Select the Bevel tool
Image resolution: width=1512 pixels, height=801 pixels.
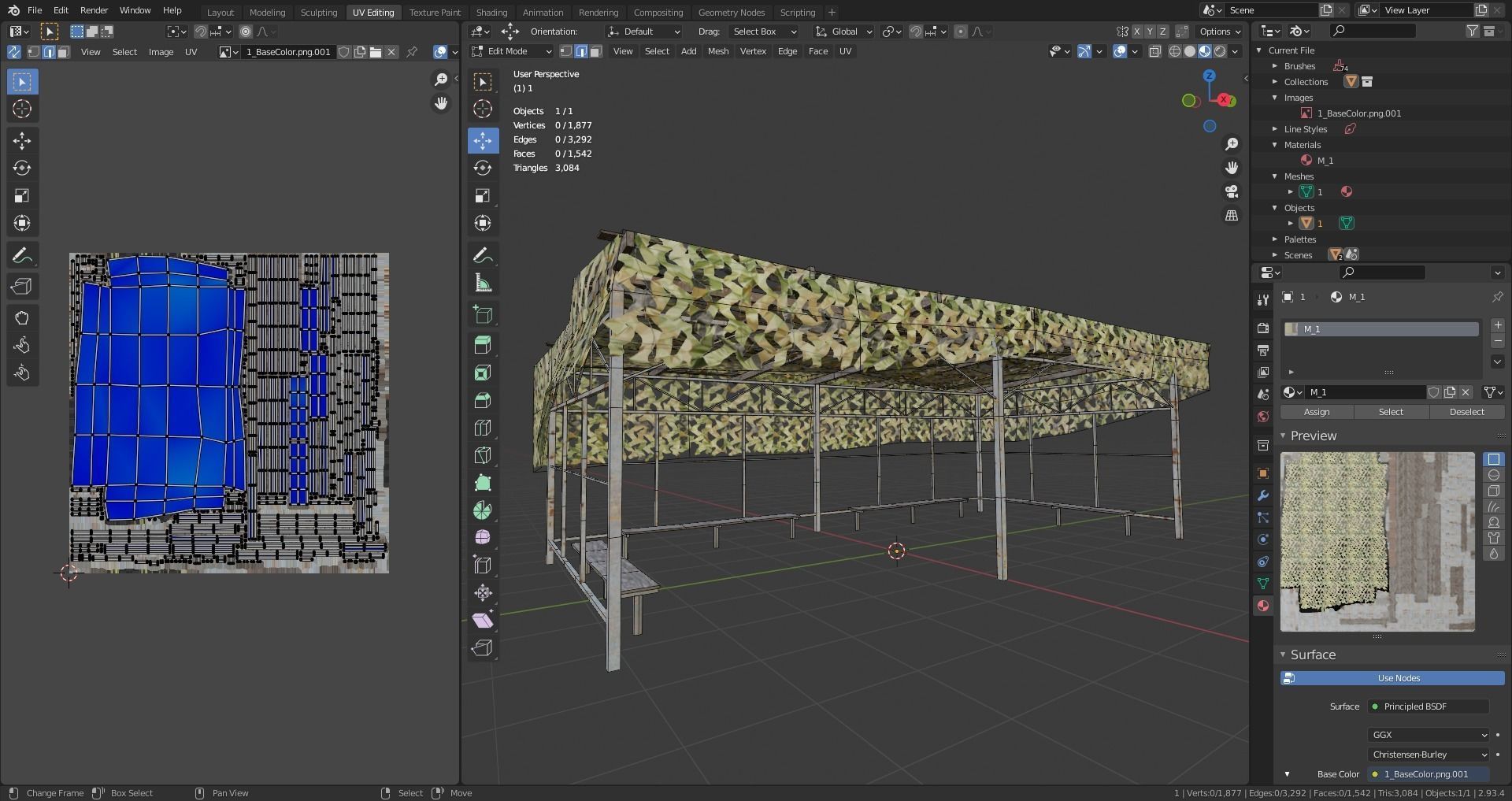pyautogui.click(x=483, y=400)
